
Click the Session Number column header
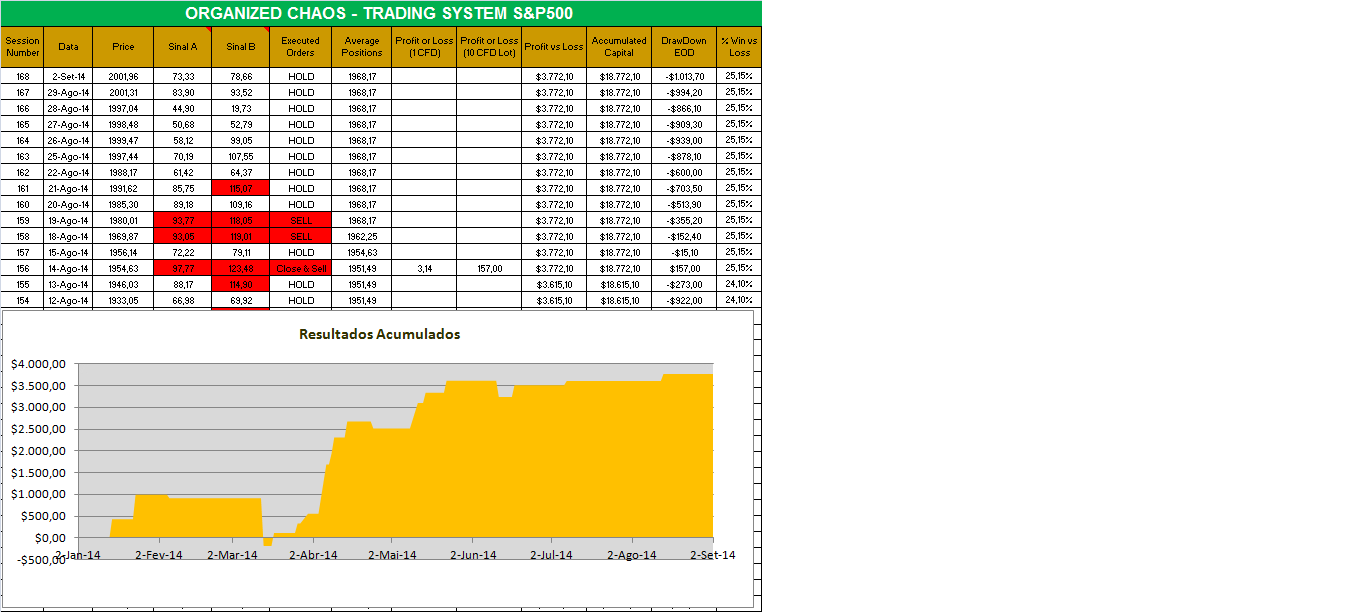23,47
